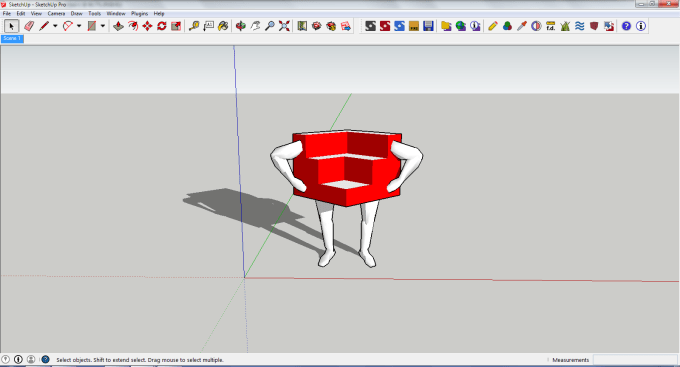
Task: Choose the Pan hand tool
Action: pos(255,26)
